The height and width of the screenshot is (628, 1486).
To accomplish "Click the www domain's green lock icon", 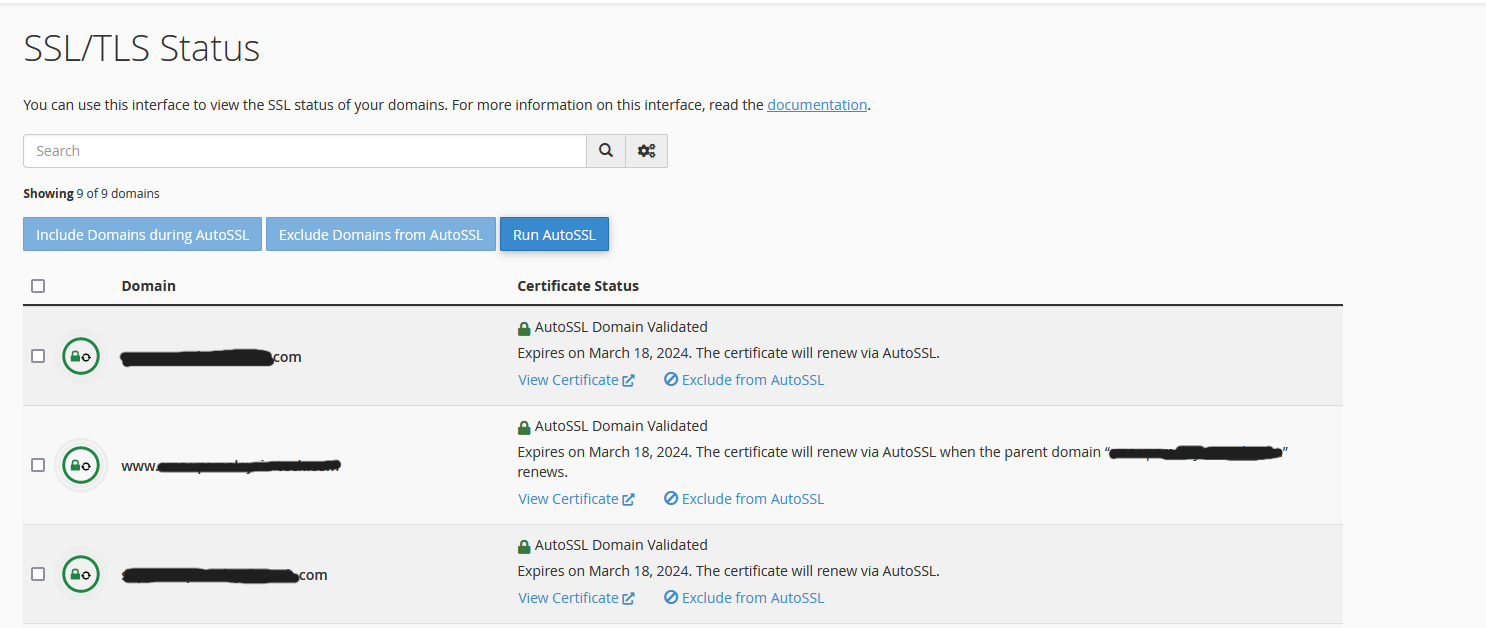I will click(80, 465).
